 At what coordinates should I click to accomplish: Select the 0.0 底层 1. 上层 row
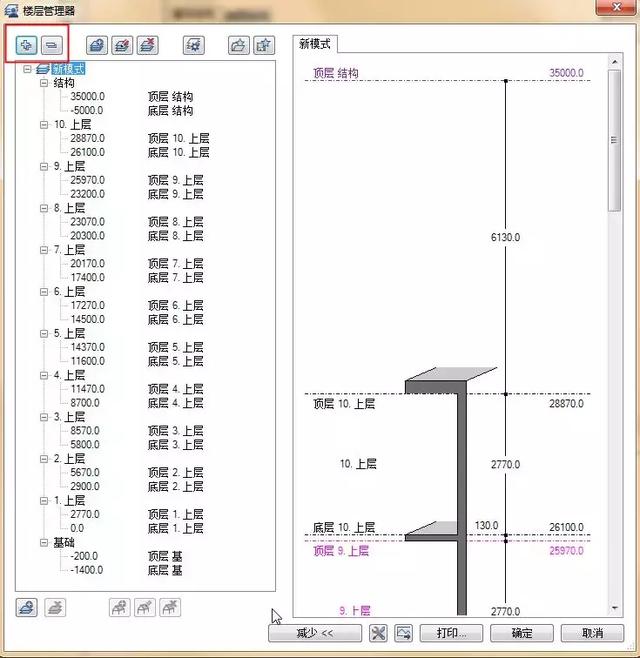click(x=137, y=528)
